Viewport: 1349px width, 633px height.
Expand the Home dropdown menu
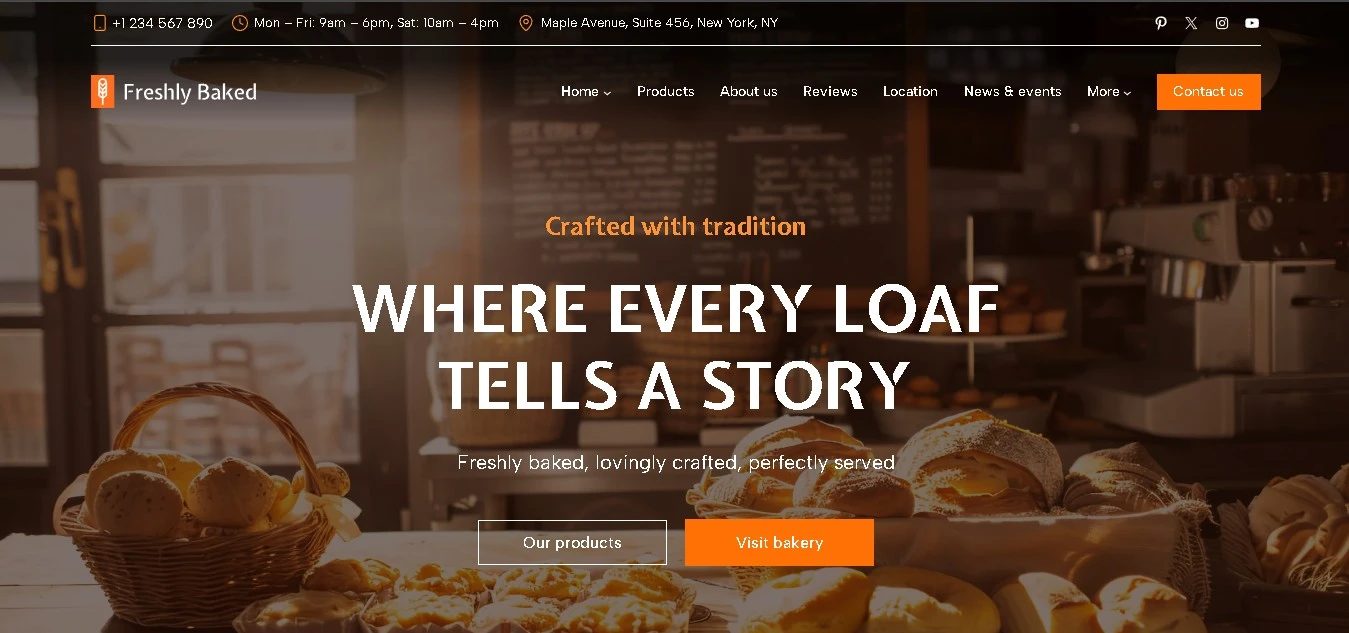(x=586, y=91)
